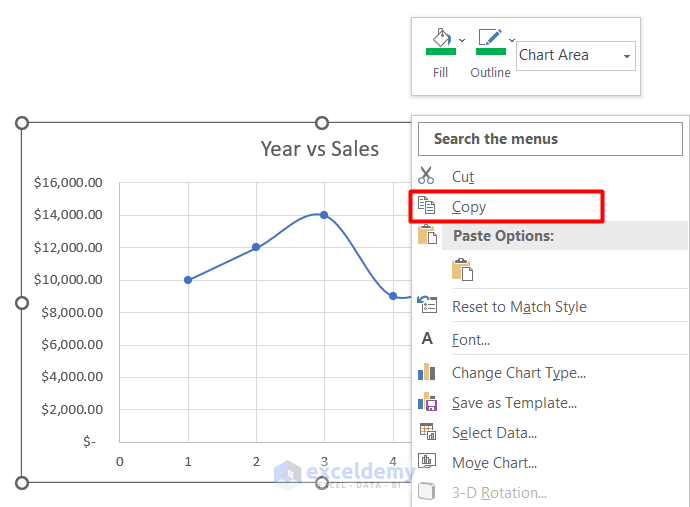Screen dimensions: 690x507
Task: Click the Fill label text
Action: (x=440, y=72)
